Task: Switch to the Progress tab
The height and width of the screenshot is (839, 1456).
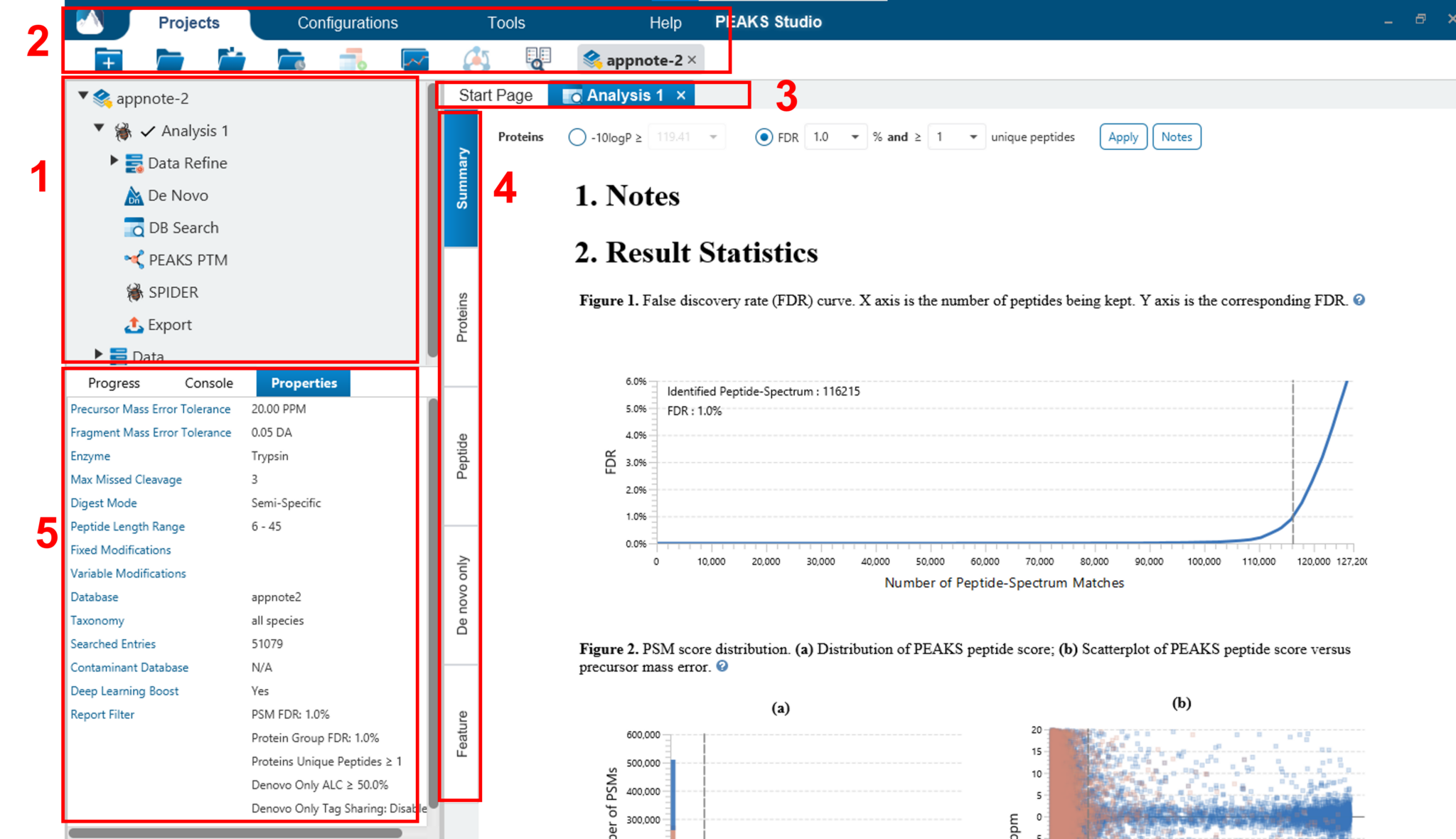Action: [114, 383]
